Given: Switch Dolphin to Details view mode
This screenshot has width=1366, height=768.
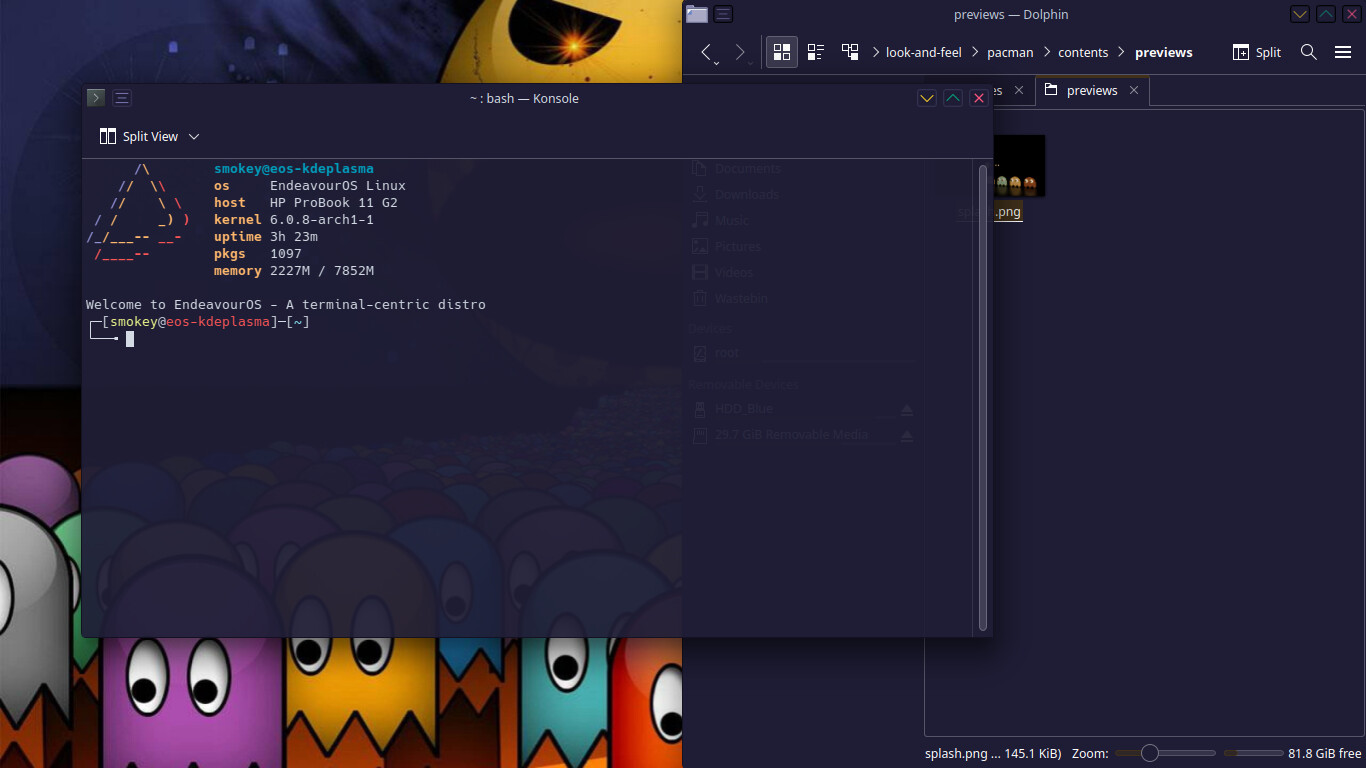Looking at the screenshot, I should (x=850, y=52).
